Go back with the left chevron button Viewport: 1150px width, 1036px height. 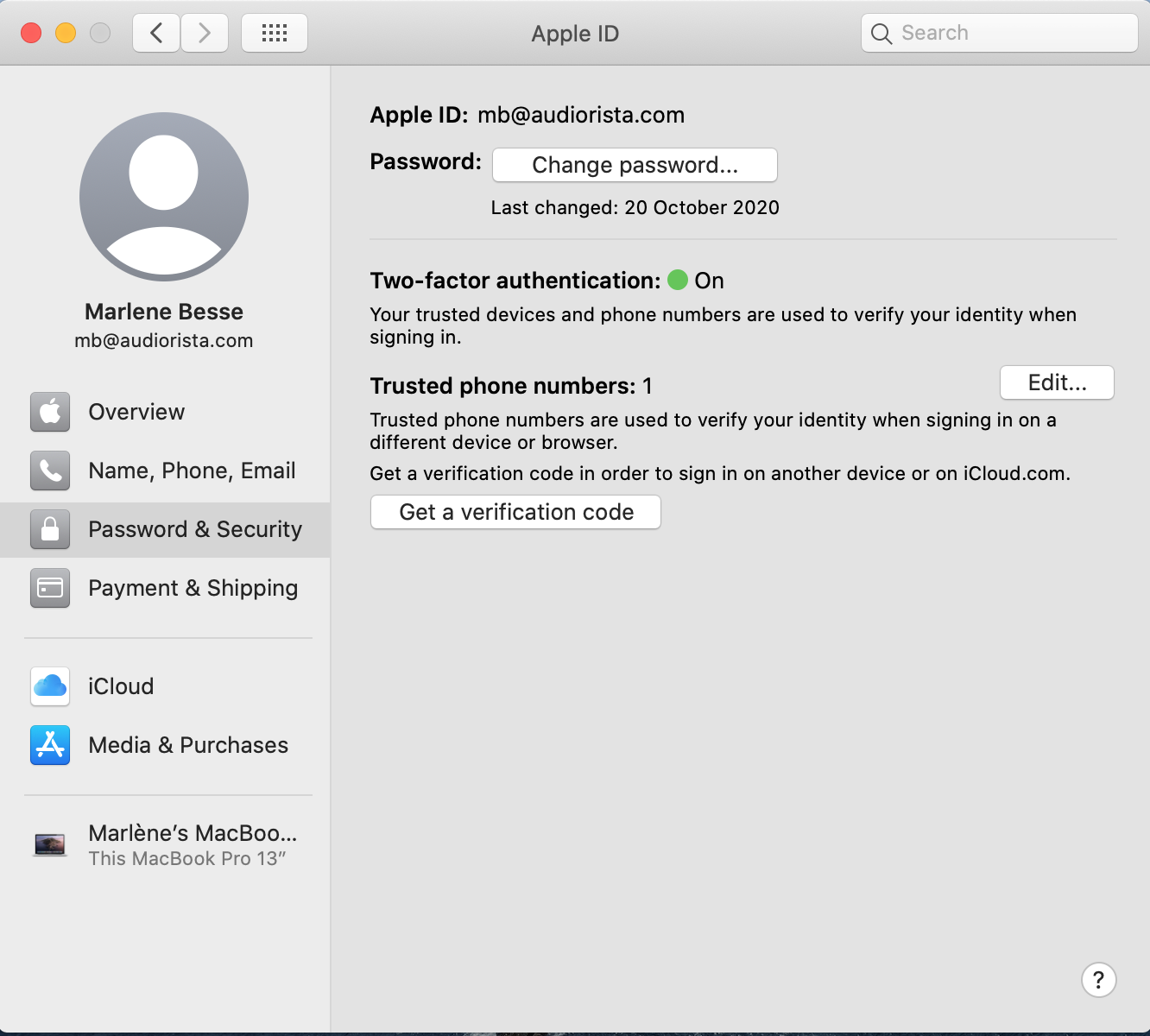(156, 34)
